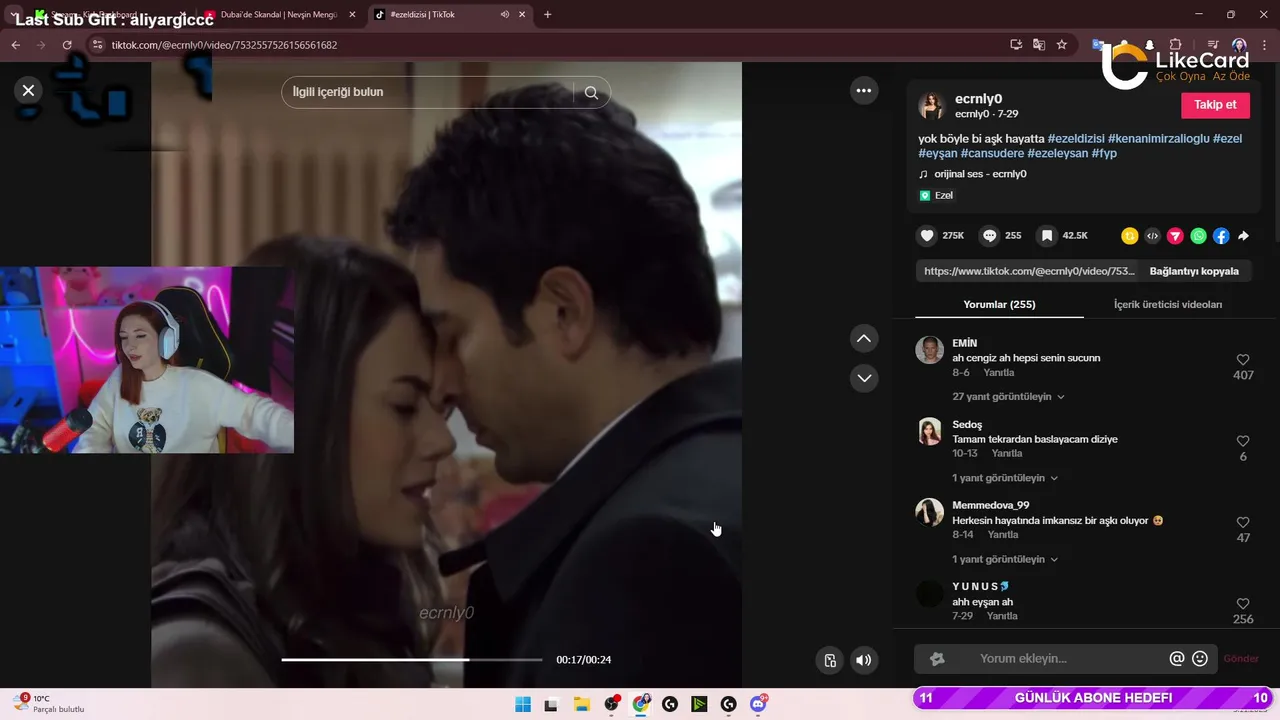1280x720 pixels.
Task: Open File Explorer from taskbar
Action: coord(582,705)
